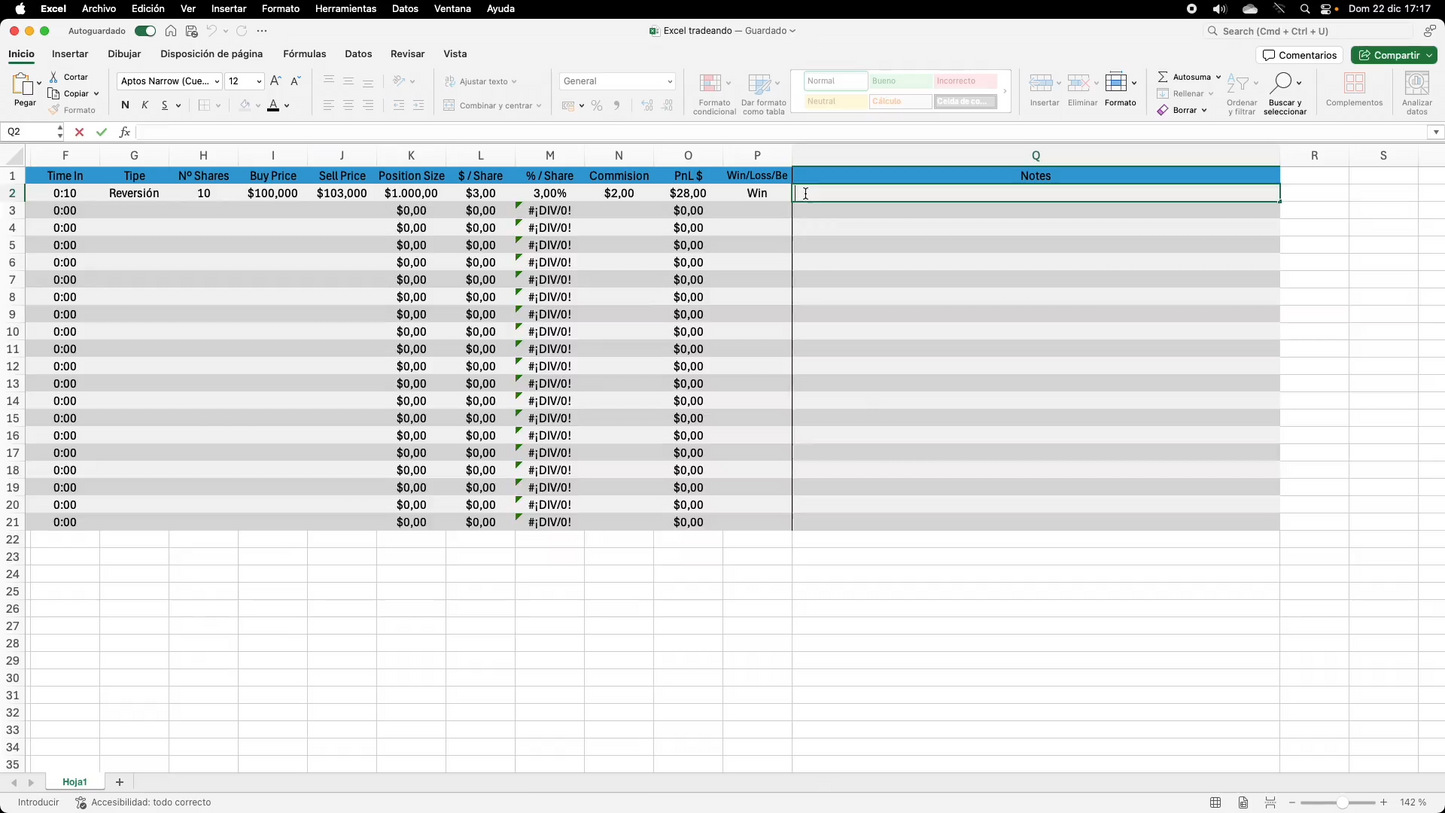The height and width of the screenshot is (813, 1445).
Task: Open the General number format dropdown
Action: click(669, 81)
